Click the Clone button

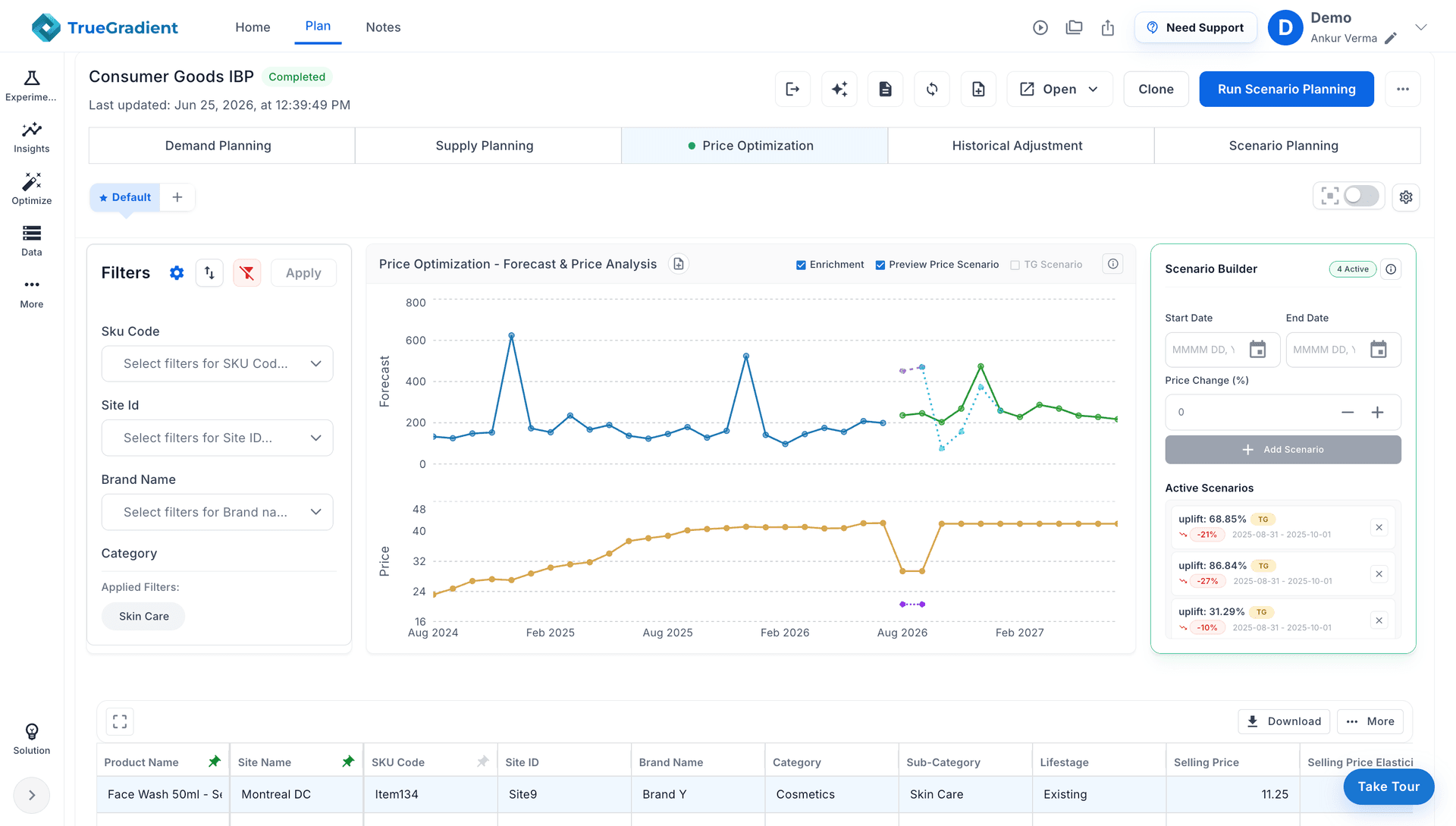click(1156, 89)
